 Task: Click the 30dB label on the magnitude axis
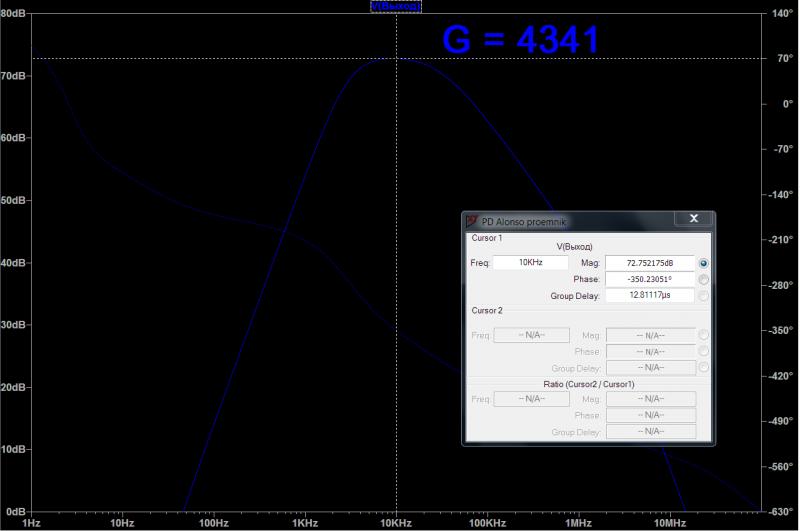point(13,325)
